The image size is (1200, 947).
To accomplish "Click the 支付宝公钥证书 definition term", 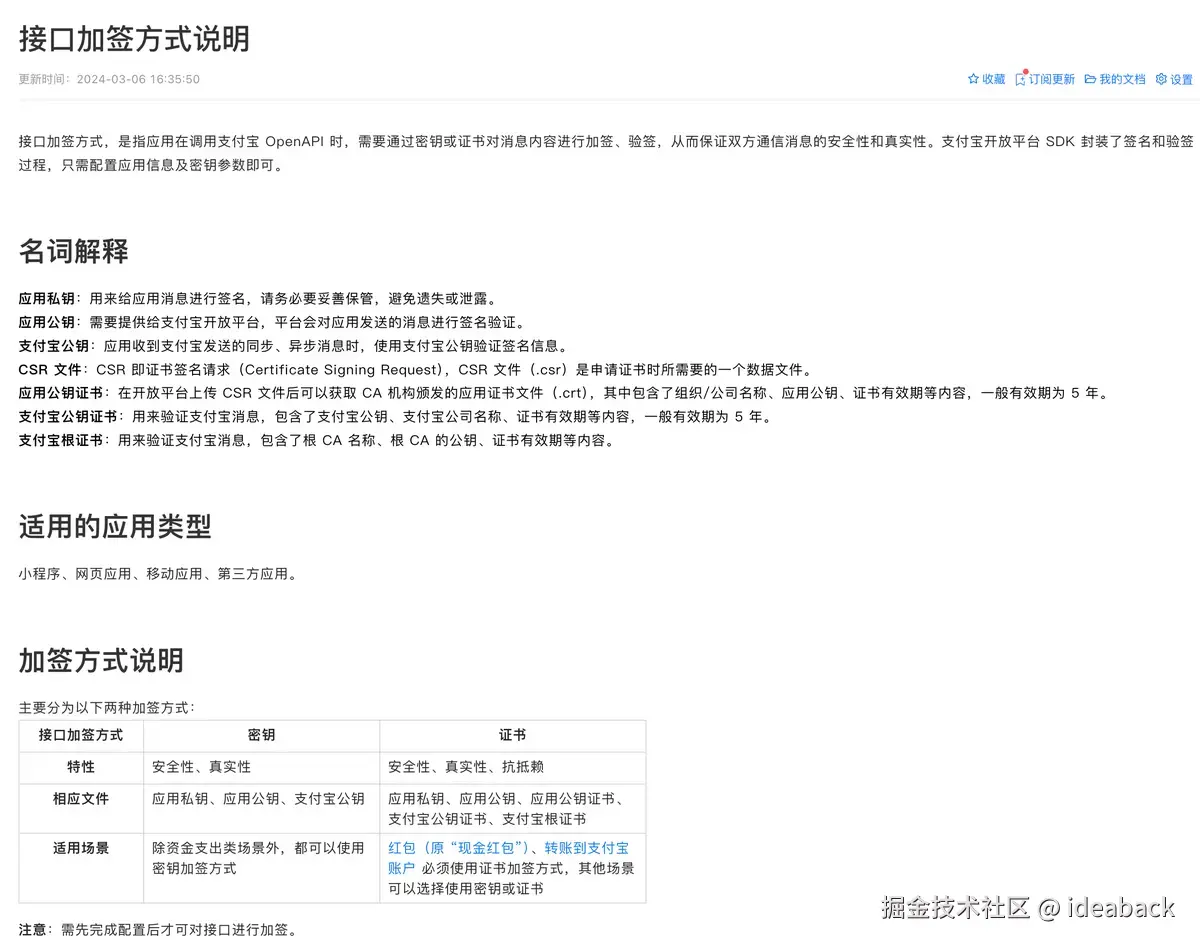I will coord(67,417).
